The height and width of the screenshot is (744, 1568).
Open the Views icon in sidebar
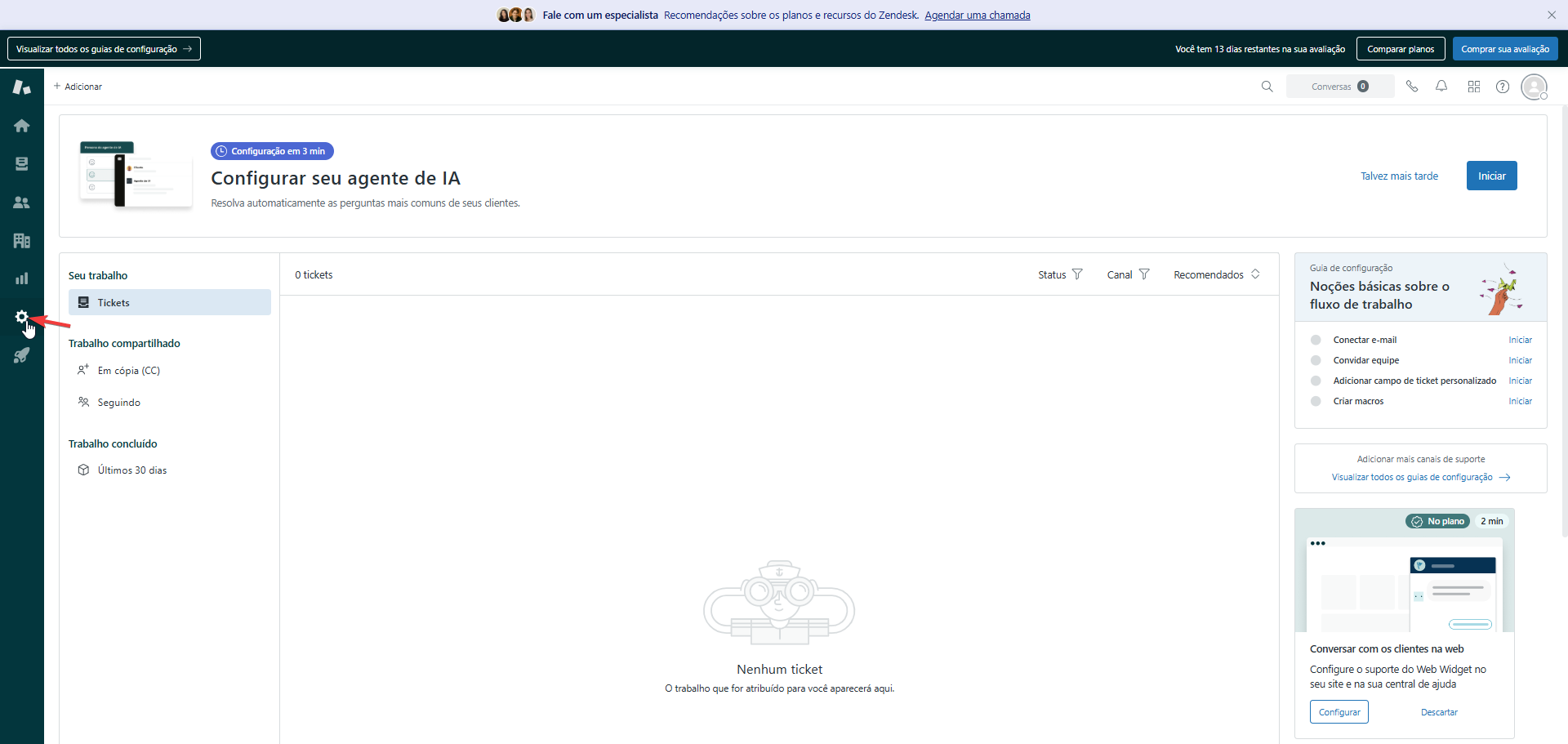coord(22,164)
